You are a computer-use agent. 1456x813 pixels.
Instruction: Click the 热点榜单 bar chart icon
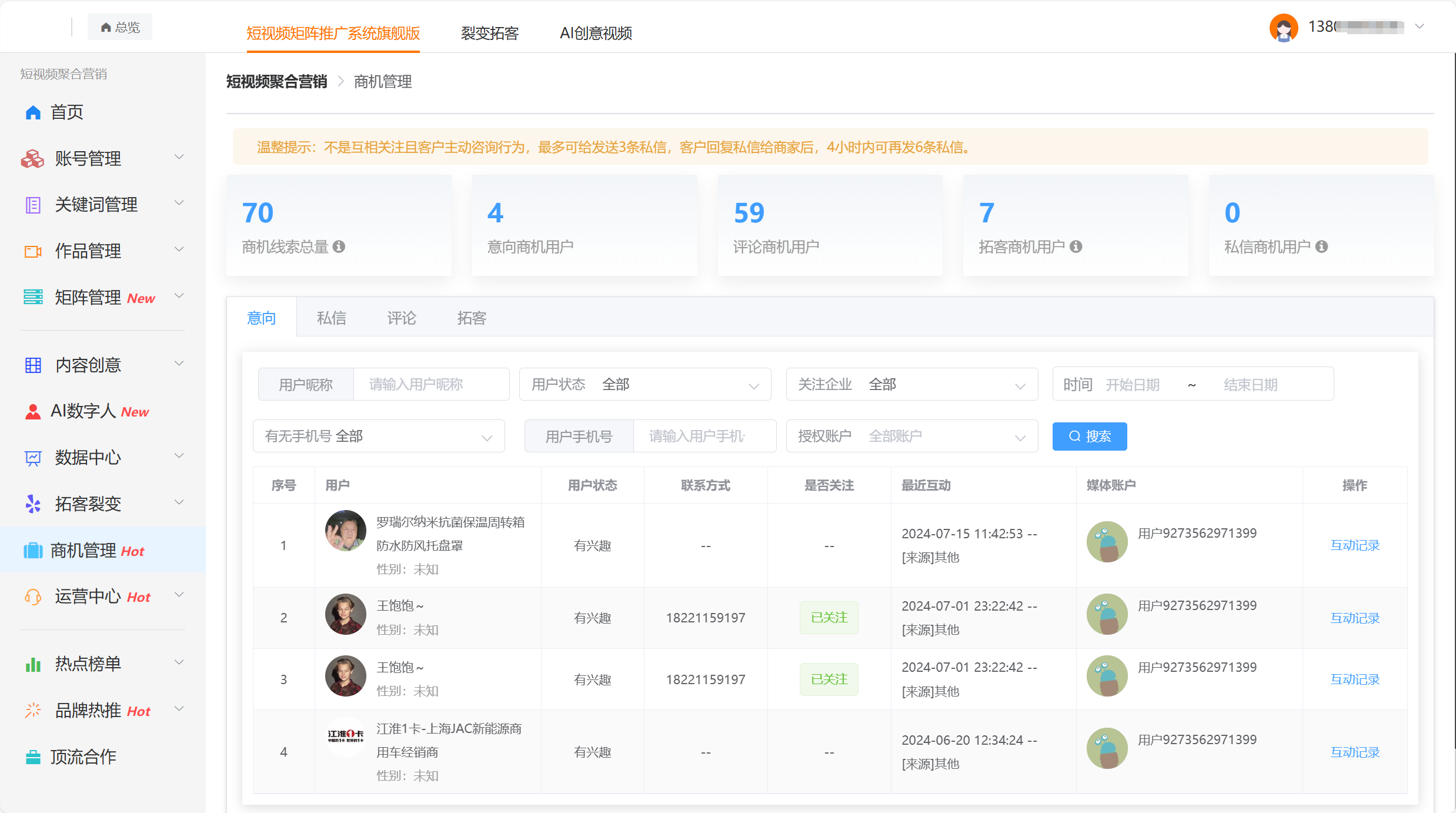[33, 664]
